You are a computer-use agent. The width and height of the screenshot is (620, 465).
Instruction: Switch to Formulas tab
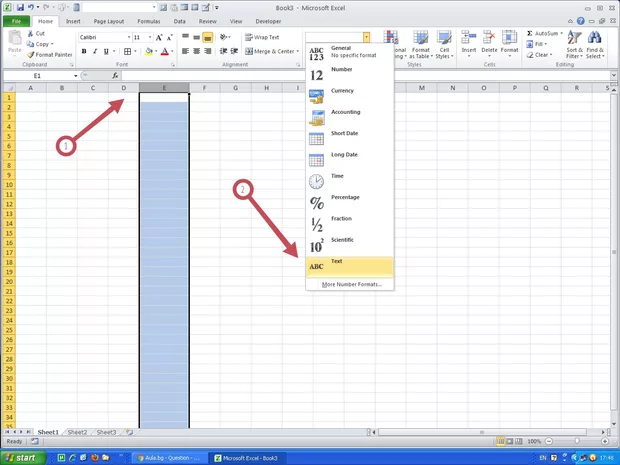coord(149,21)
